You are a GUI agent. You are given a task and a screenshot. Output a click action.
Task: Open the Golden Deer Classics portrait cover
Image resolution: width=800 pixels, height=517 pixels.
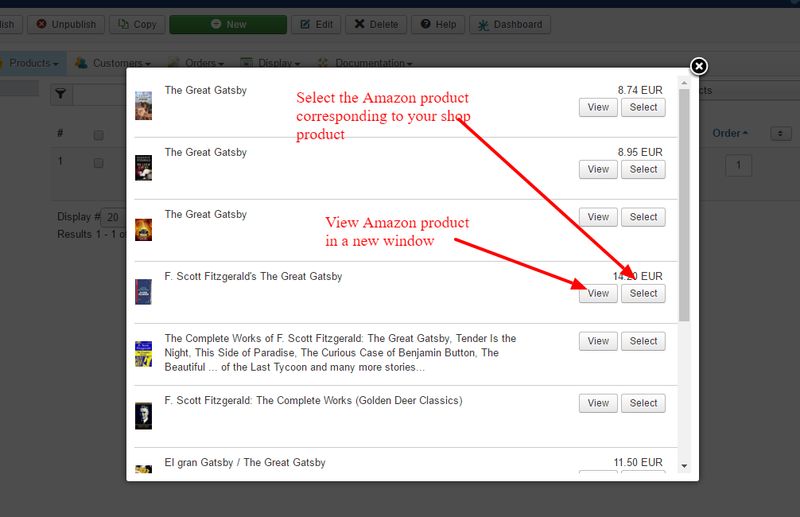[143, 416]
